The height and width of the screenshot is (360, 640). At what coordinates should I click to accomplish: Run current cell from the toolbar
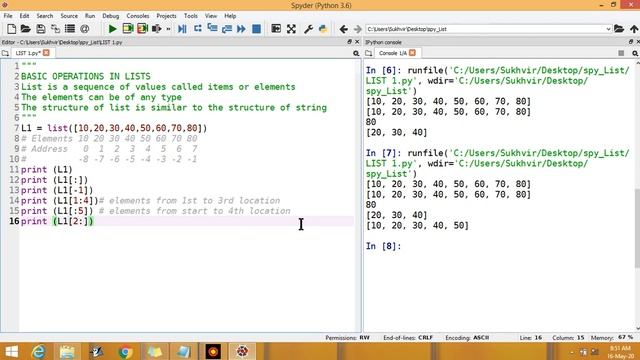(128, 29)
